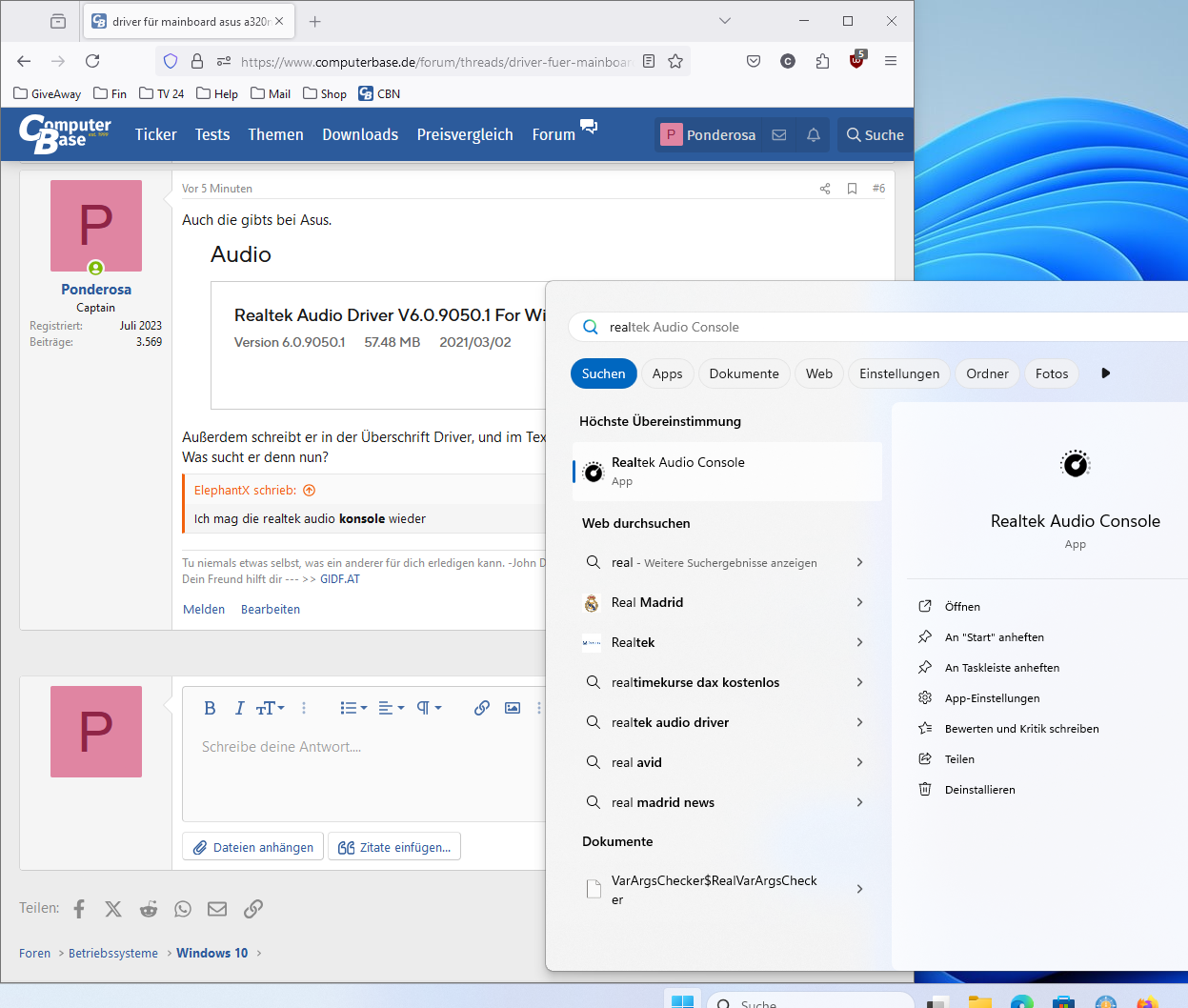Expand VarArgsChecker document result arrow

pos(859,889)
